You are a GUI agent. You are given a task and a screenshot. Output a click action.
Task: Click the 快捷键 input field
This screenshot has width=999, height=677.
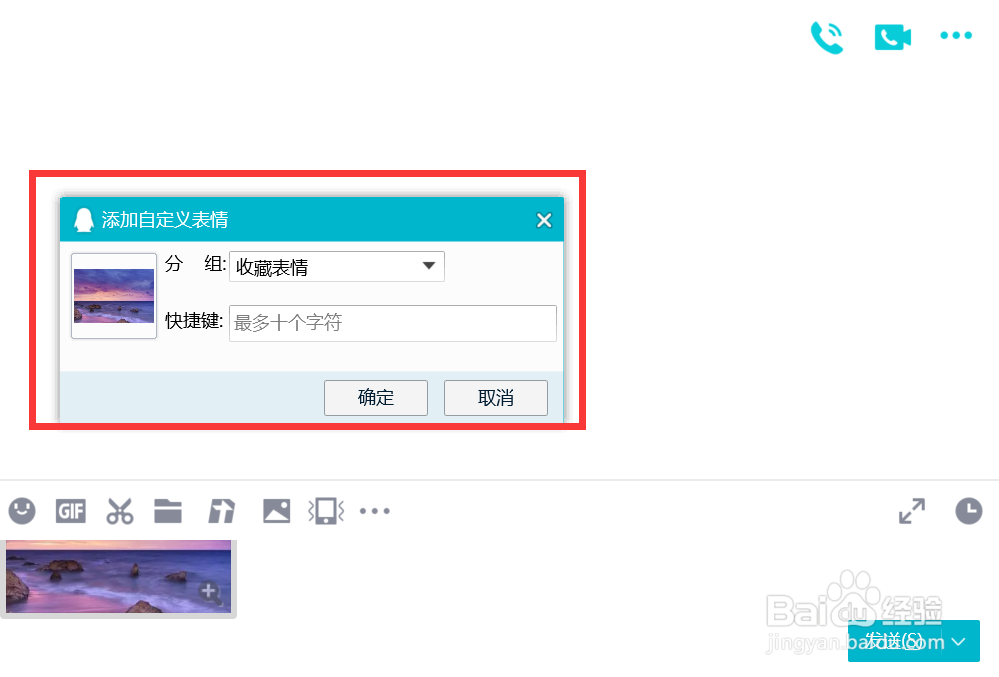pyautogui.click(x=392, y=323)
